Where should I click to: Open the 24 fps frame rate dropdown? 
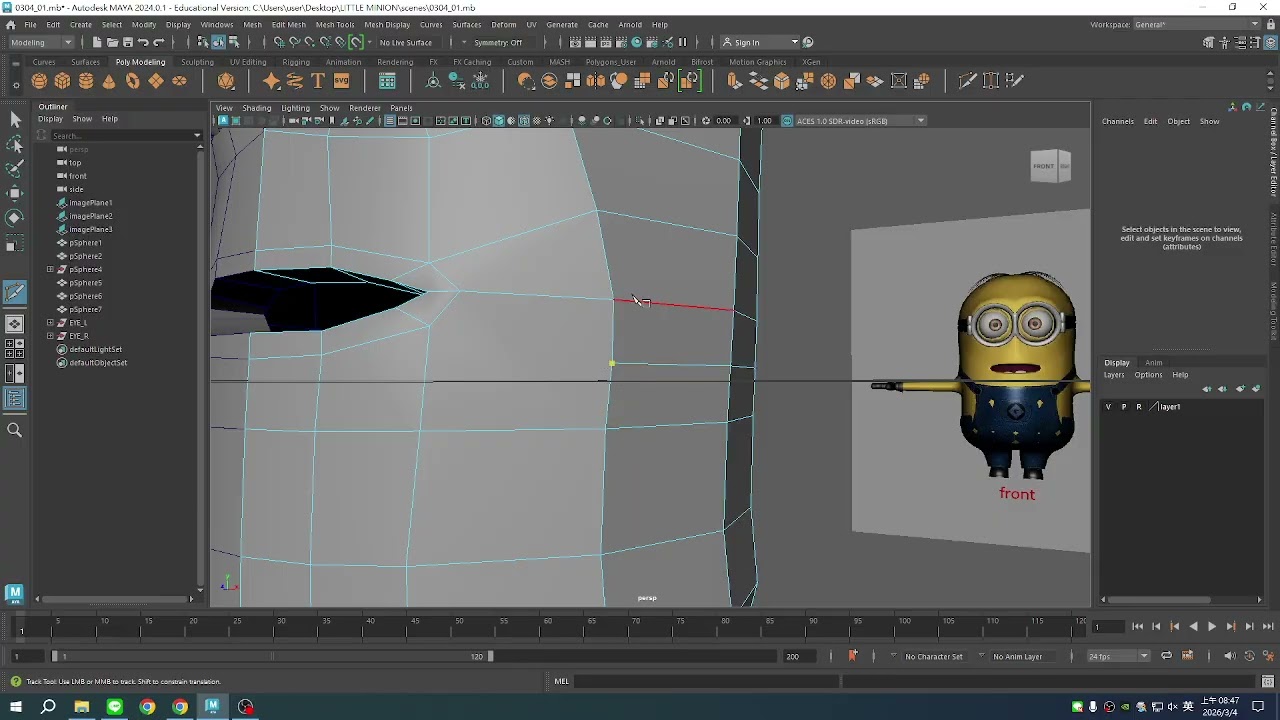coord(1118,656)
